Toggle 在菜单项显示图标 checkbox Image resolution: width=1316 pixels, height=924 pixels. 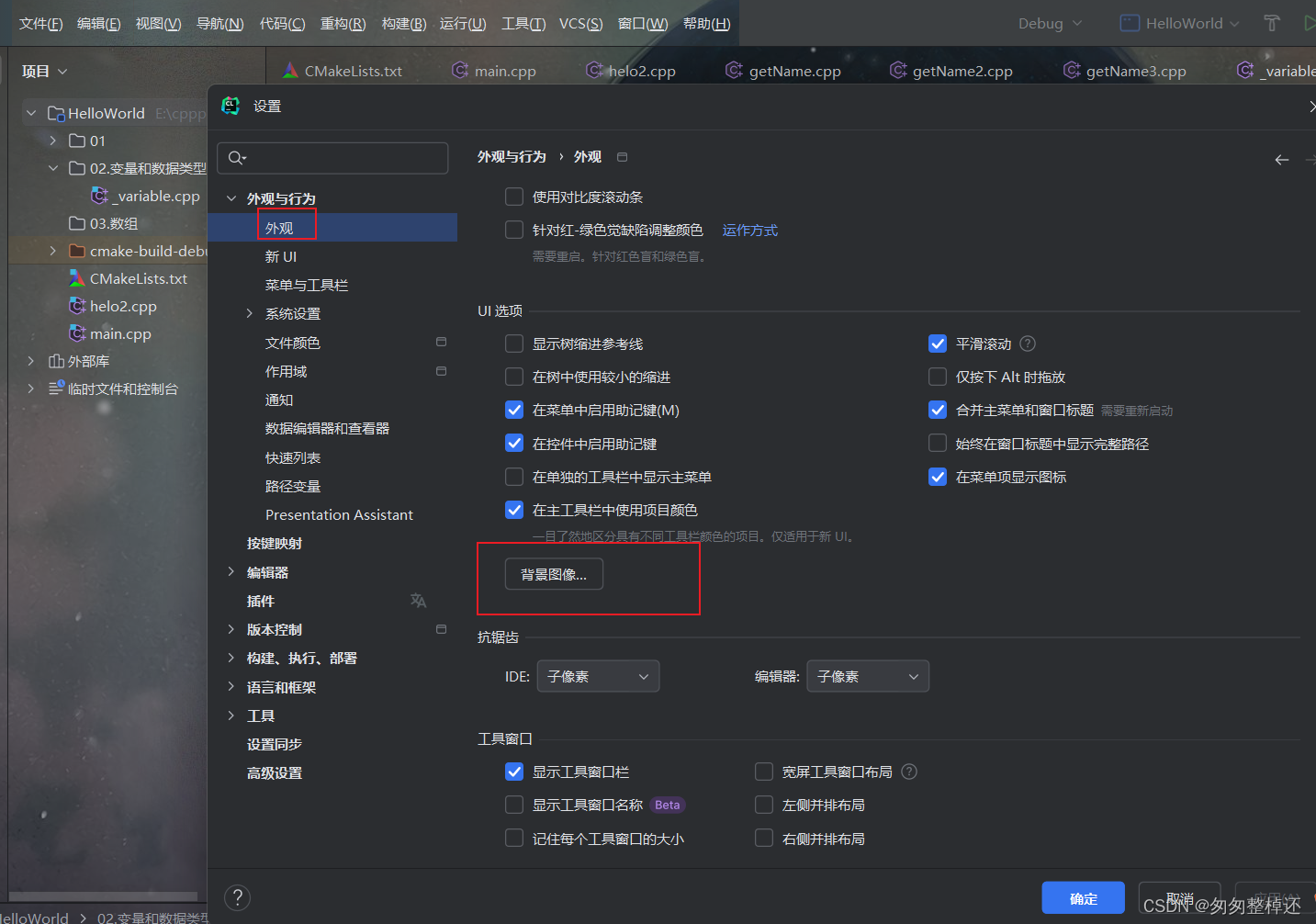coord(938,477)
